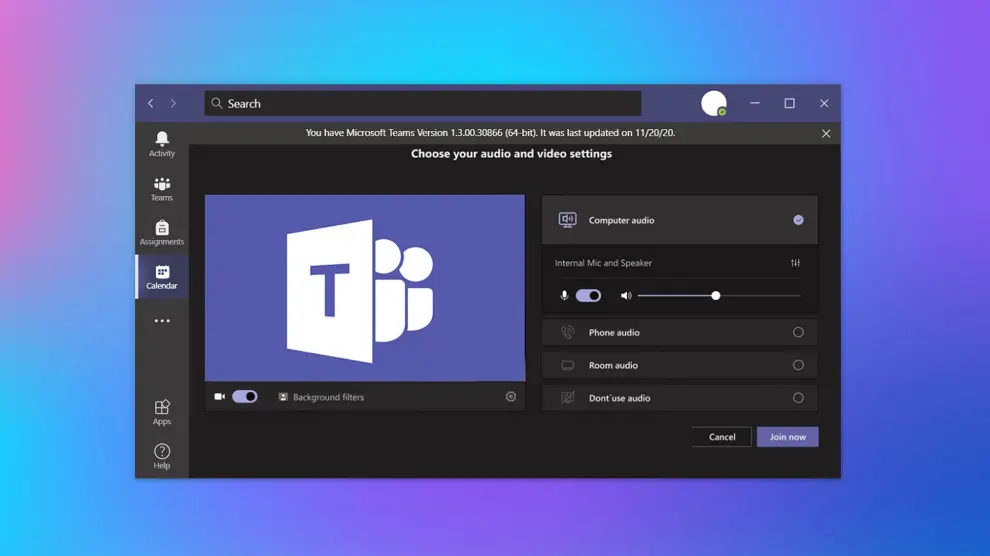
Task: Cancel joining the meeting
Action: point(722,437)
